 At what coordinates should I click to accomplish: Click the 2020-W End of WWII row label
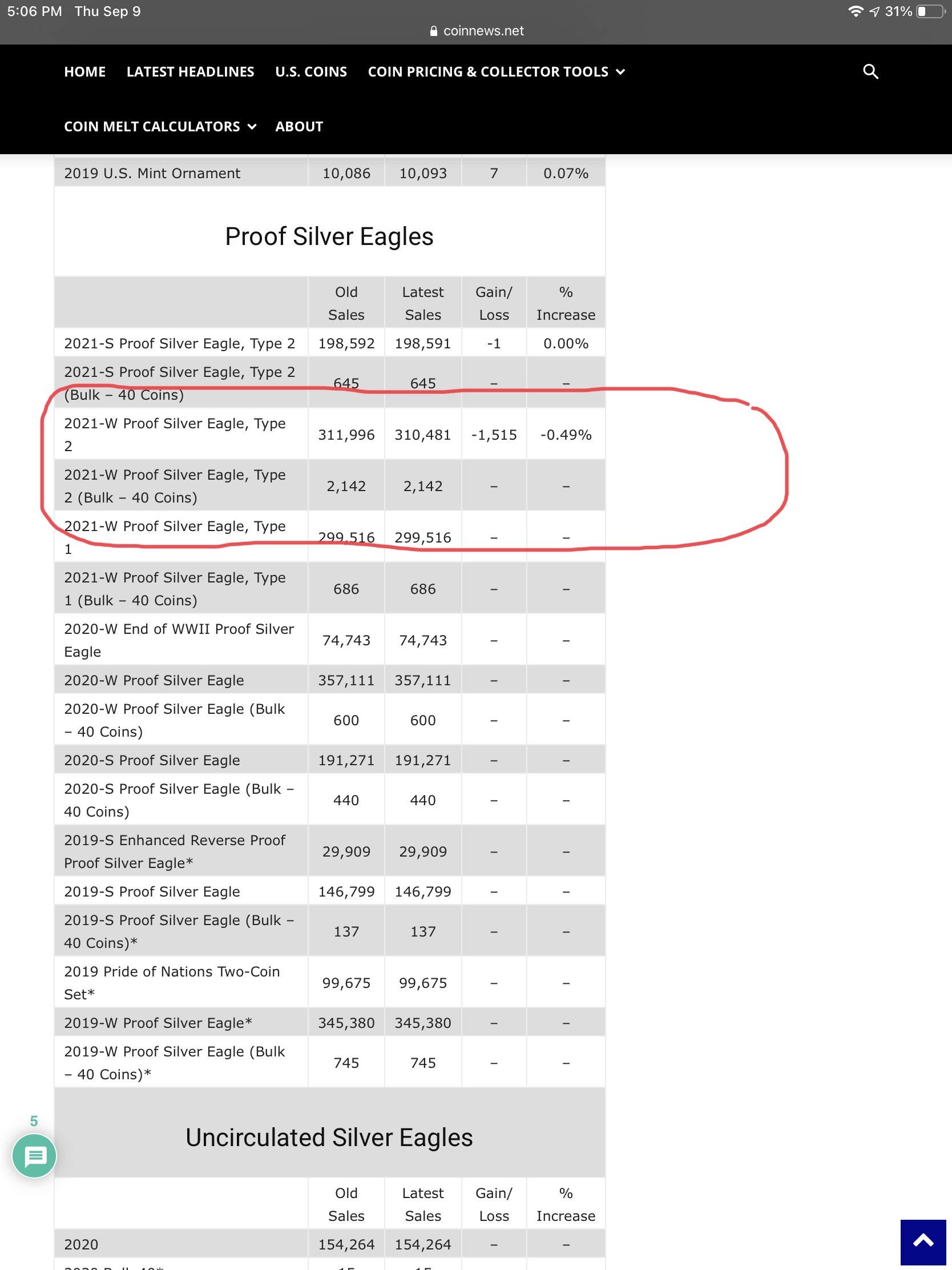179,640
